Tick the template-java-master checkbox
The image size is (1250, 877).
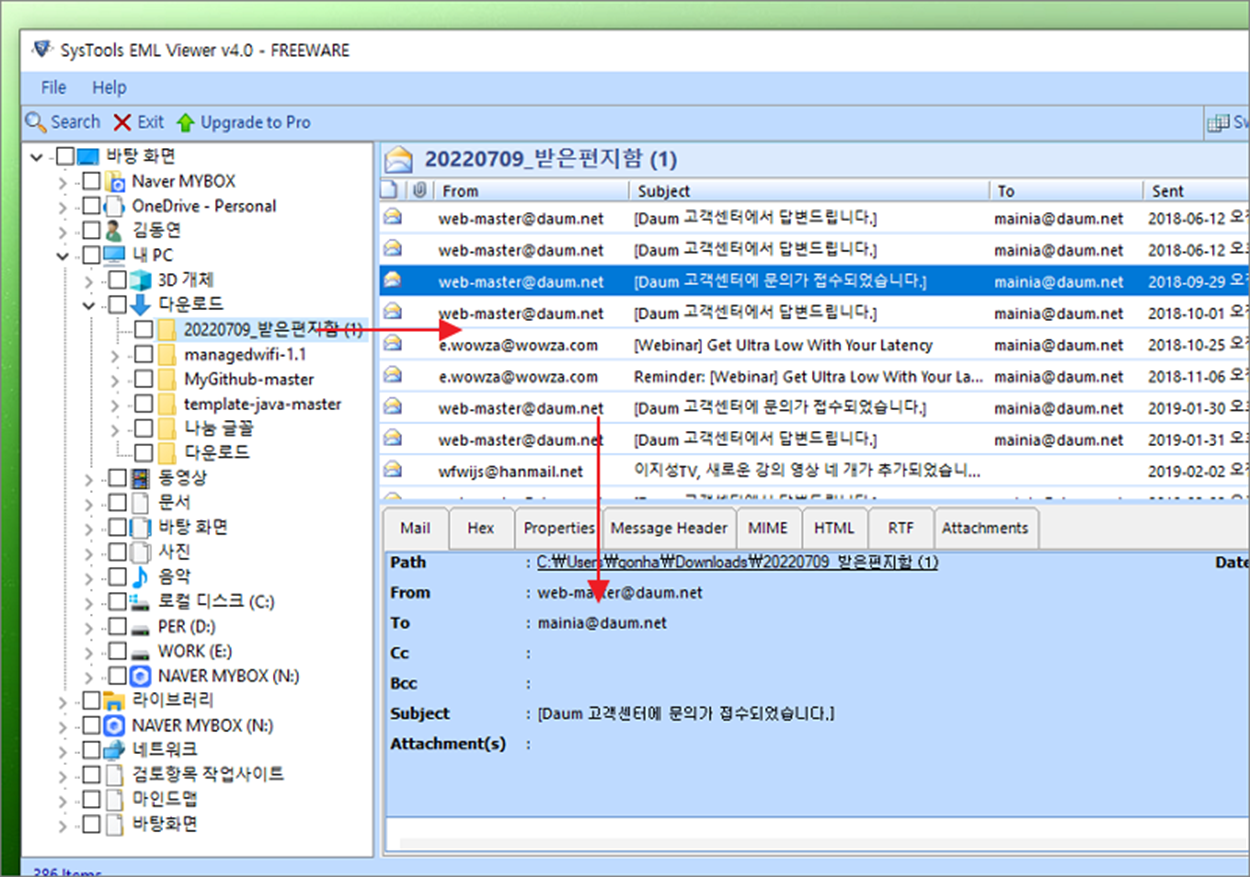(143, 404)
